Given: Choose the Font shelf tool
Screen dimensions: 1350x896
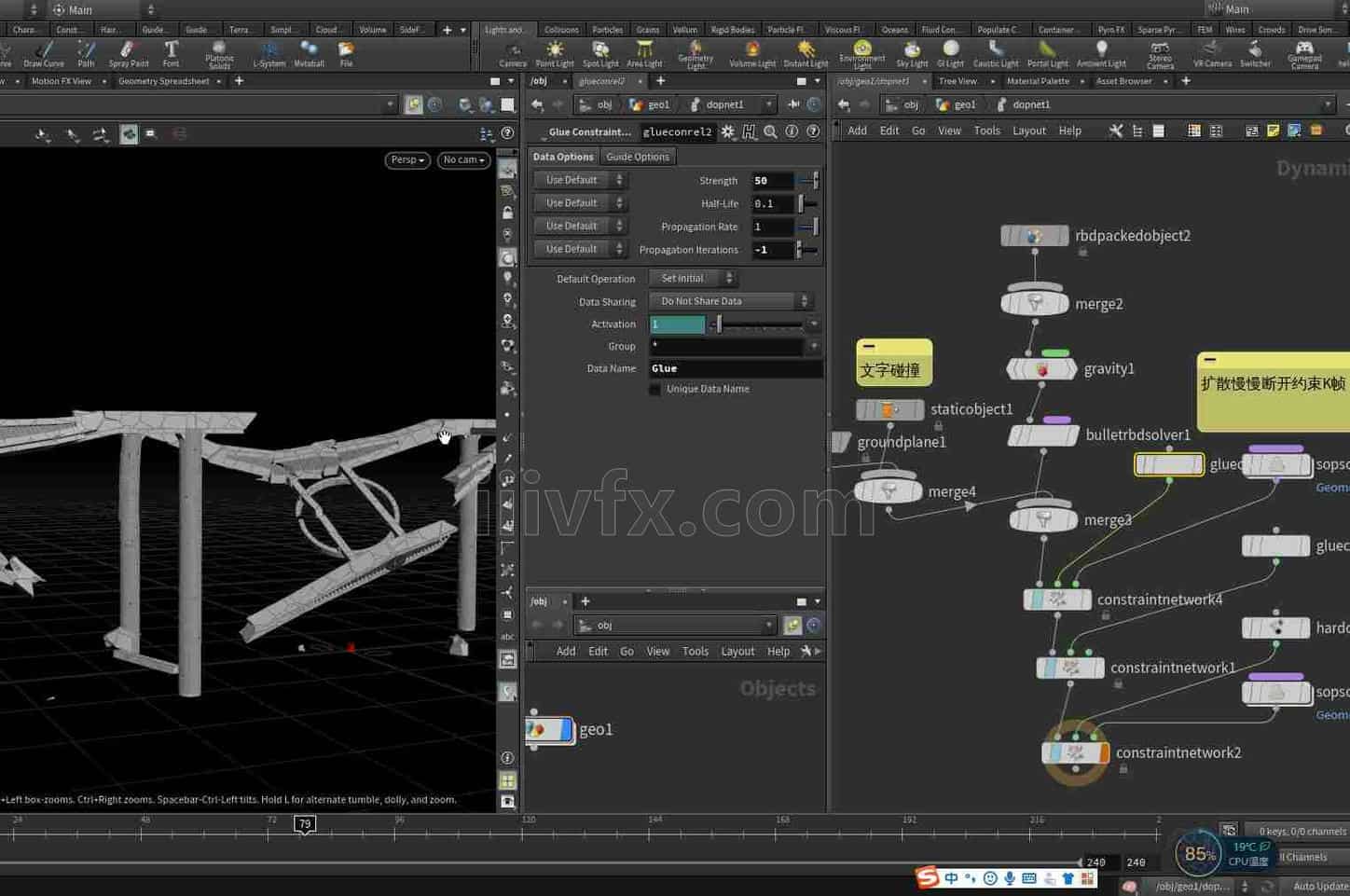Looking at the screenshot, I should tap(171, 54).
